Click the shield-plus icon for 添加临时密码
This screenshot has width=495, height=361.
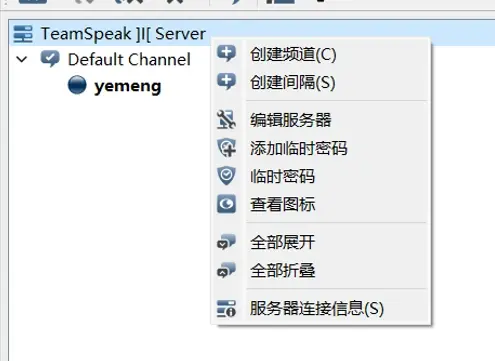[x=226, y=148]
